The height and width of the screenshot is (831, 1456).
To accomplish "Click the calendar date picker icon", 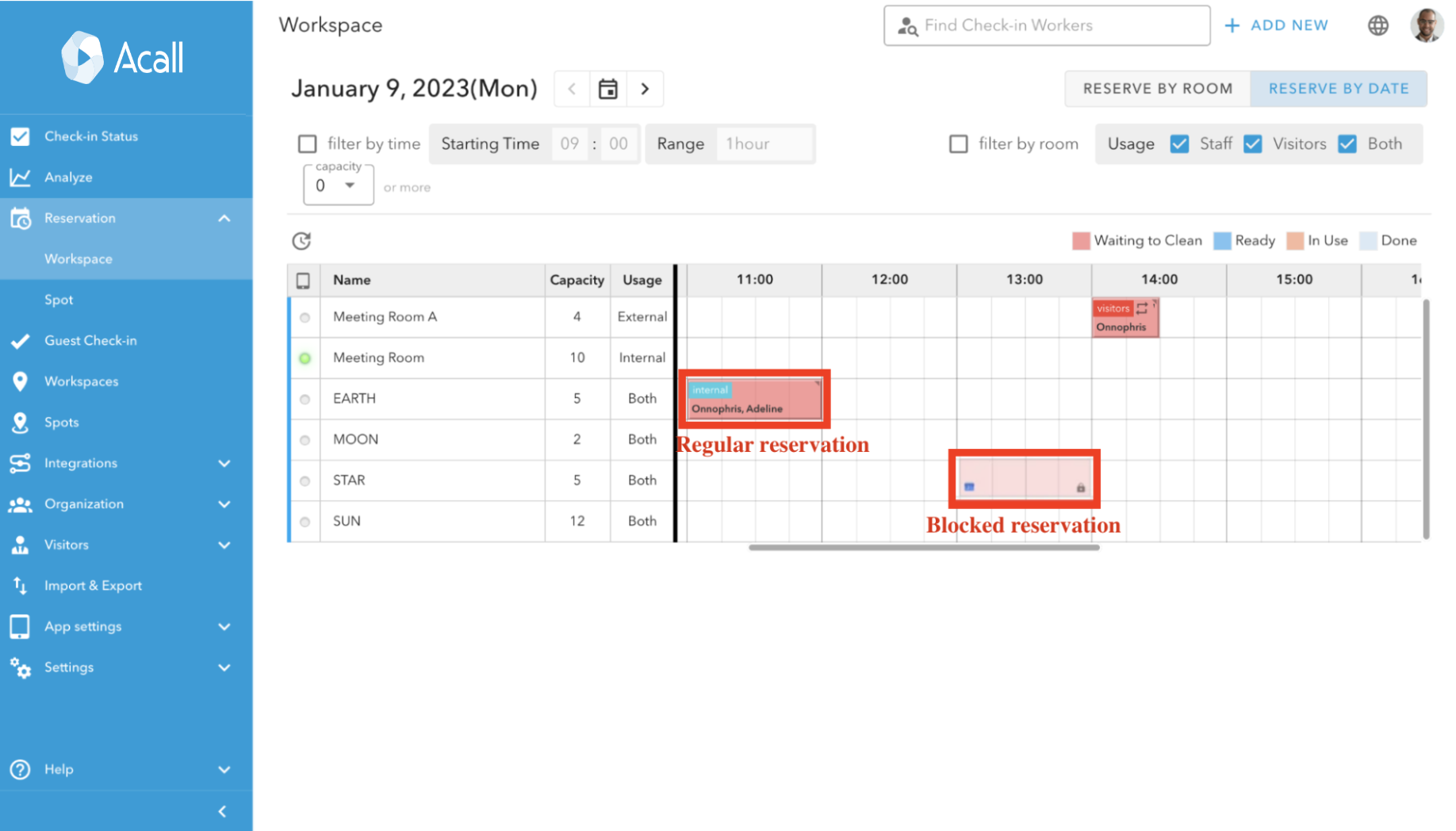I will click(607, 89).
